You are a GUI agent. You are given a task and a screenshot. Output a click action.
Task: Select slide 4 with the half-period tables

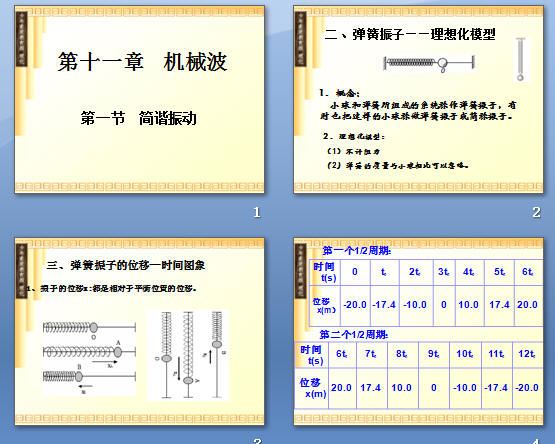(418, 331)
